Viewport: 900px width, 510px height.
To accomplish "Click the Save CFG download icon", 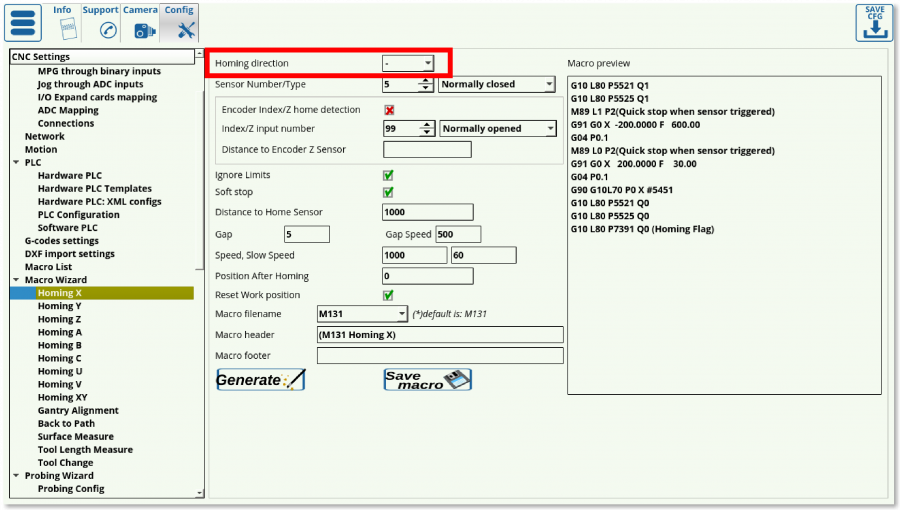I will (874, 23).
